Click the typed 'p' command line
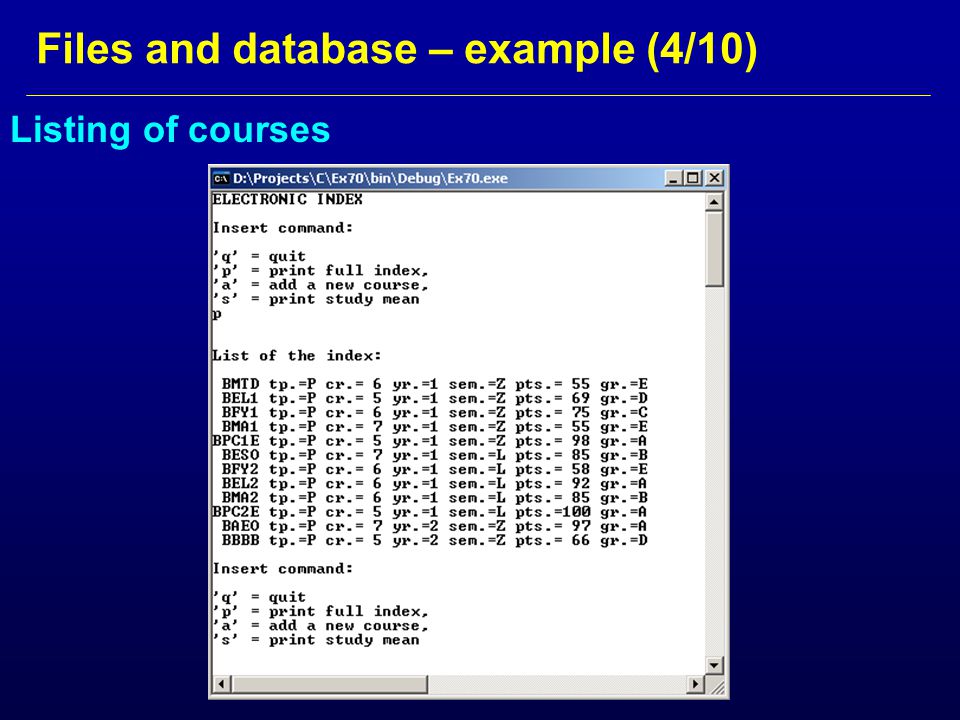 (217, 315)
